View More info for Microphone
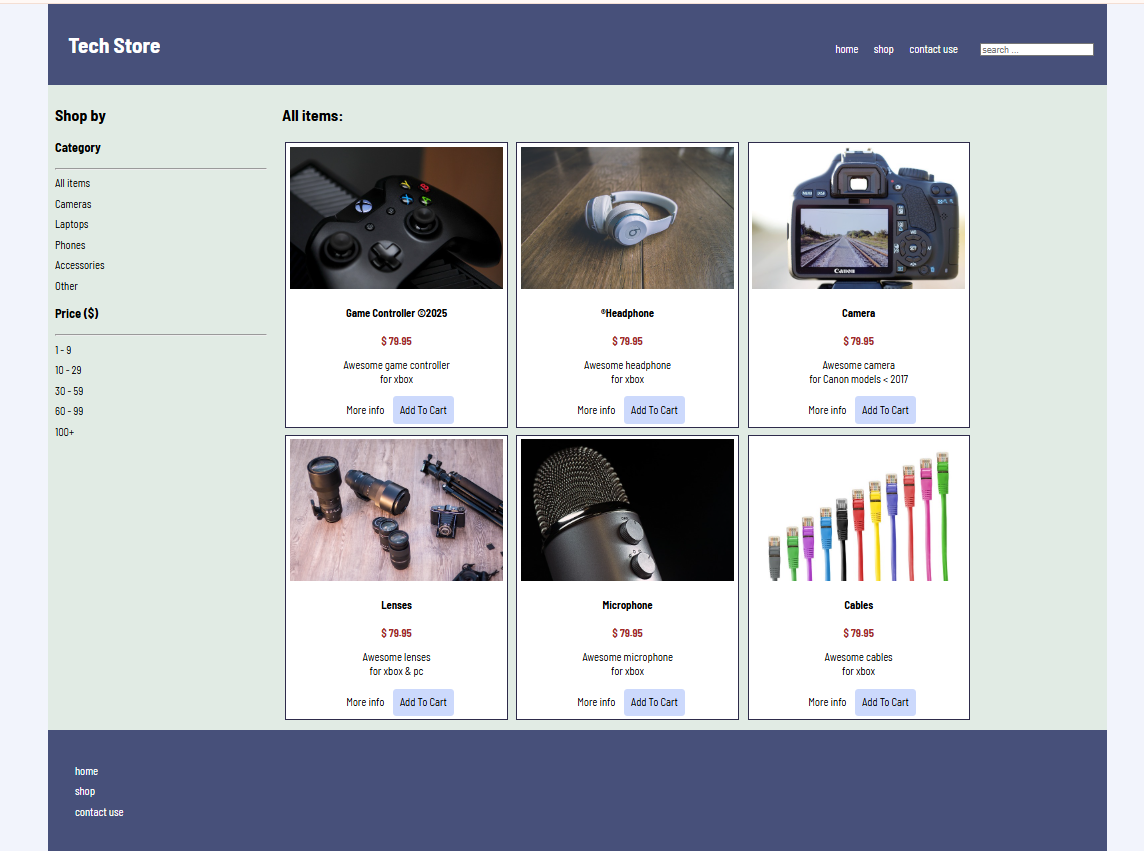Image resolution: width=1144 pixels, height=851 pixels. pyautogui.click(x=596, y=702)
